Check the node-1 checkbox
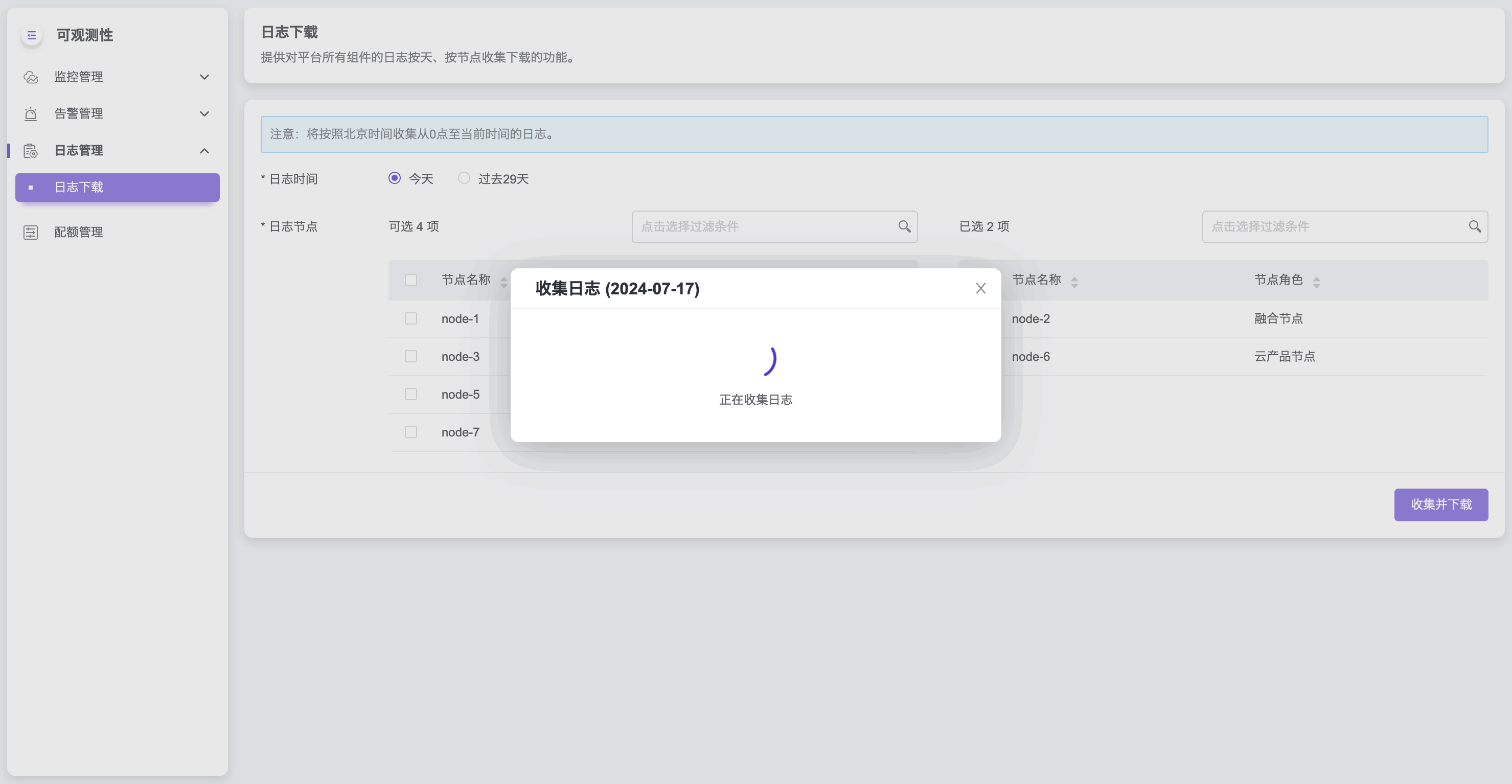 coord(411,318)
